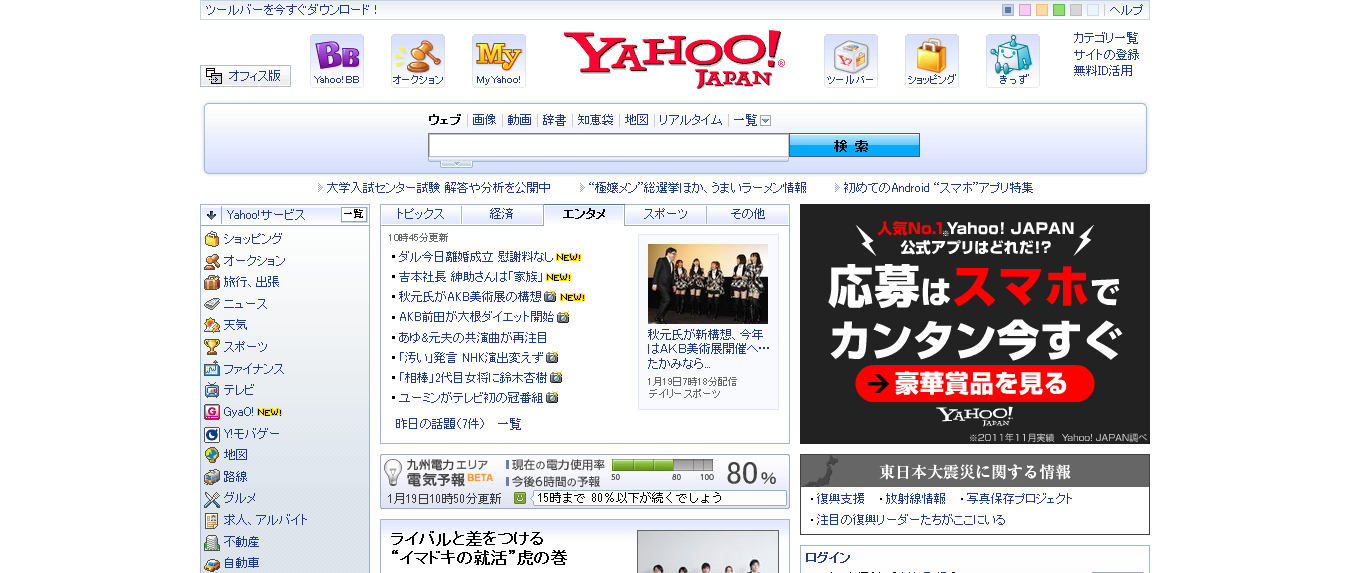Screen dimensions: 1349x573
Task: Open the きっず robot icon
Action: coord(1012,61)
